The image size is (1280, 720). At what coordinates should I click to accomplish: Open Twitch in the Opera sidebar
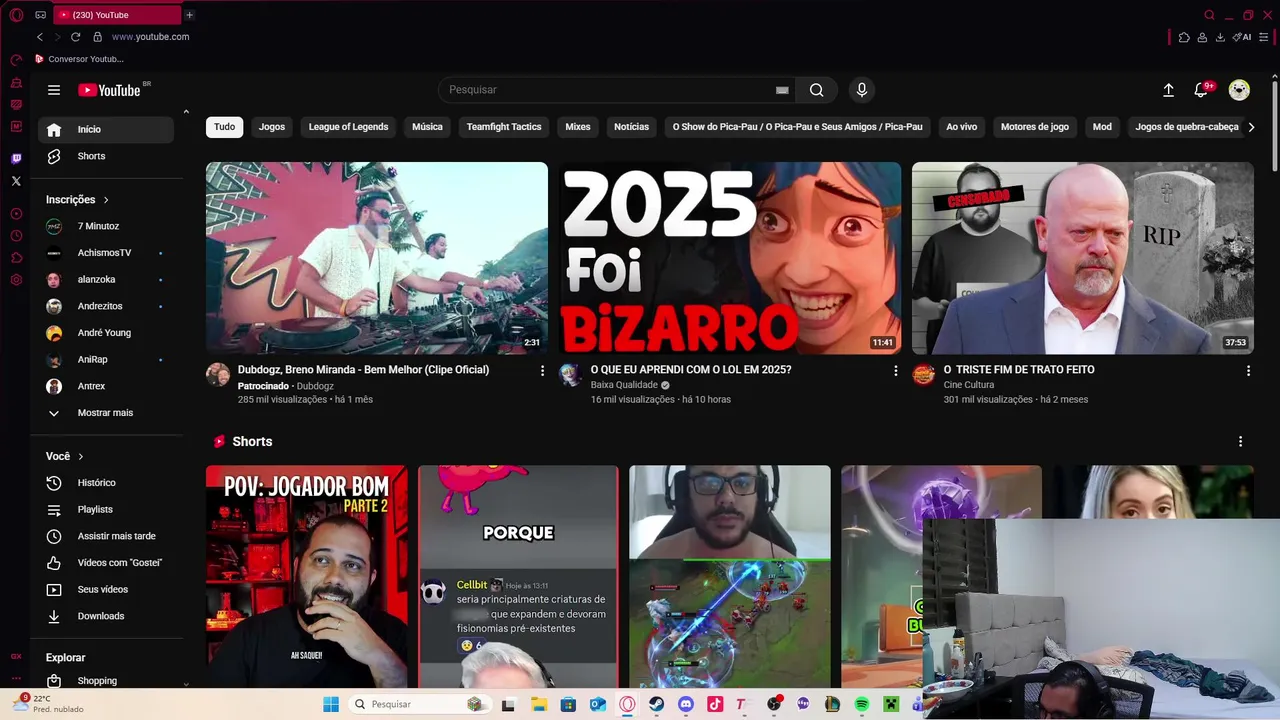click(x=16, y=159)
